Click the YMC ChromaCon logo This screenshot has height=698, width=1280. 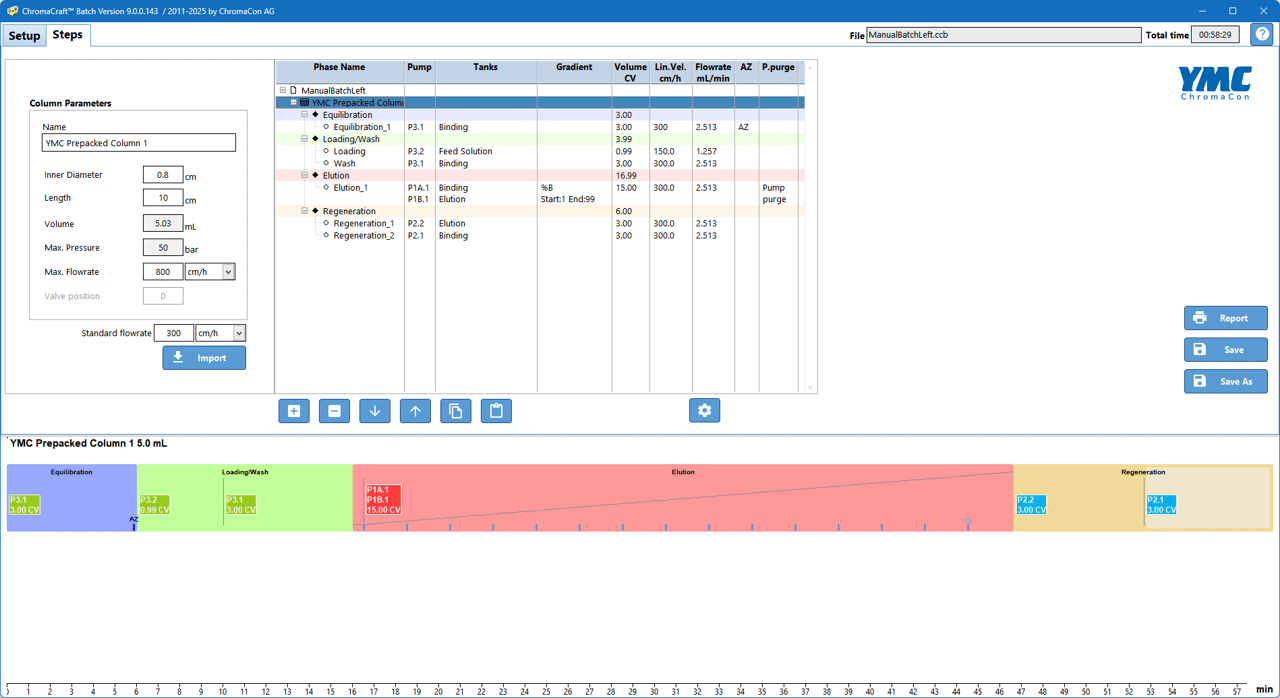(x=1215, y=83)
